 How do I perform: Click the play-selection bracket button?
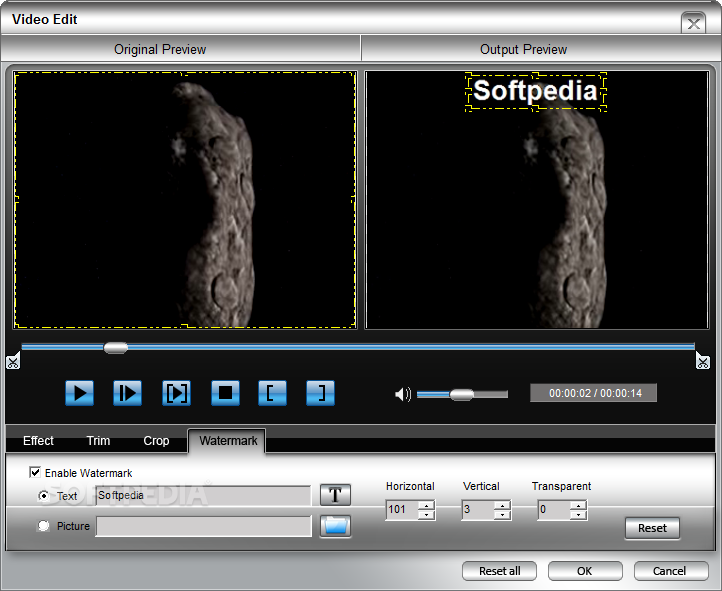point(176,393)
